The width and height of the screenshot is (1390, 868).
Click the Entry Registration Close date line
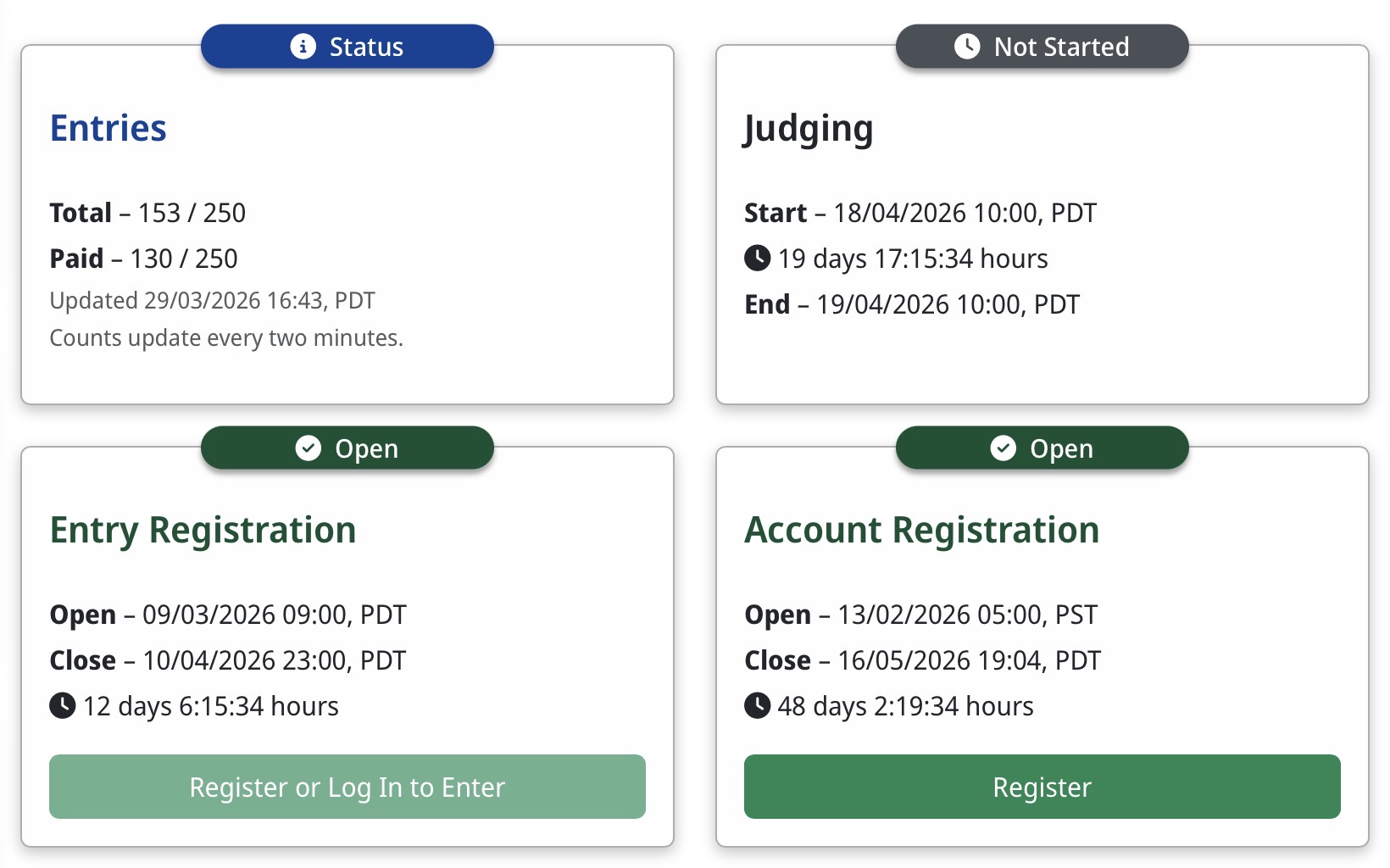[x=227, y=660]
